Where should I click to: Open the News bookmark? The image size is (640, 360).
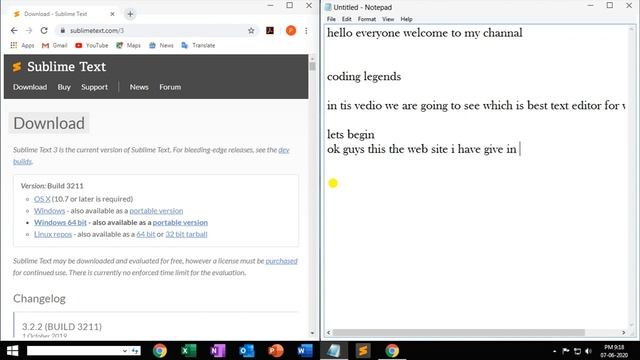pos(161,45)
